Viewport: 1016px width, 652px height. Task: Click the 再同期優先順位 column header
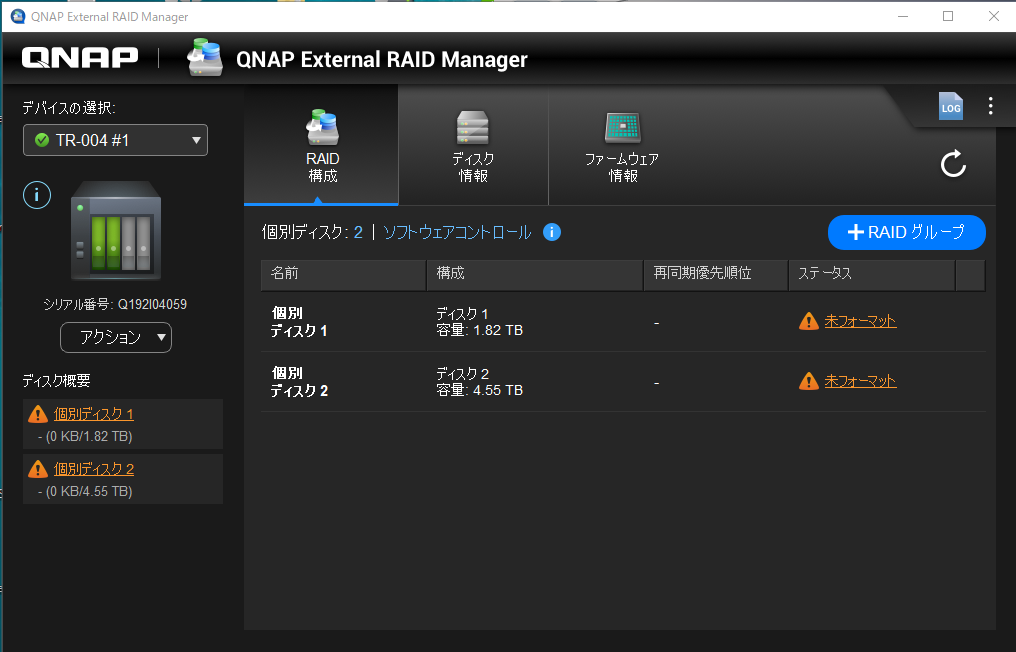tap(716, 275)
